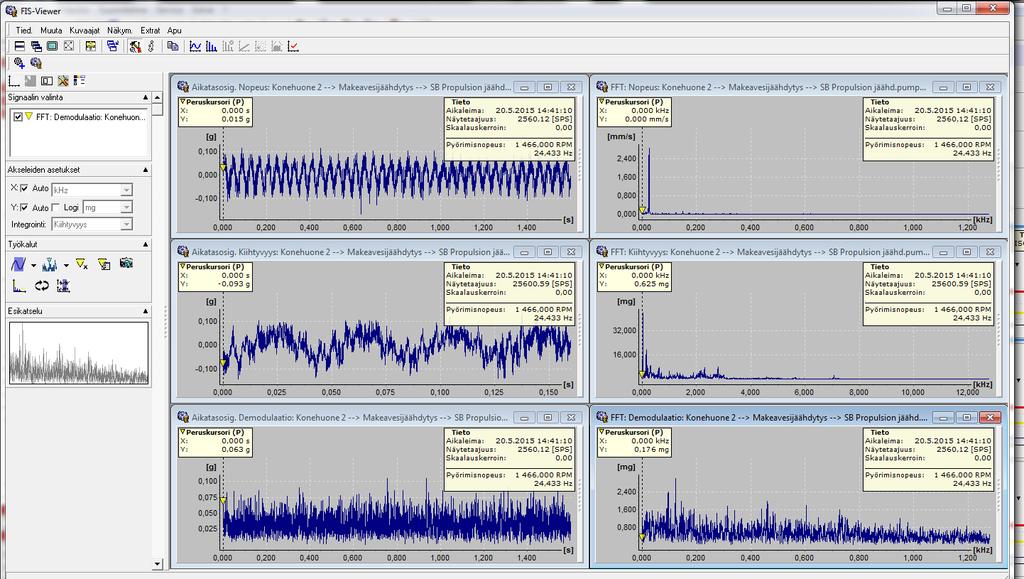This screenshot has width=1024, height=579.
Task: Click the small spectrum-axes tool in Työkalut
Action: [19, 286]
